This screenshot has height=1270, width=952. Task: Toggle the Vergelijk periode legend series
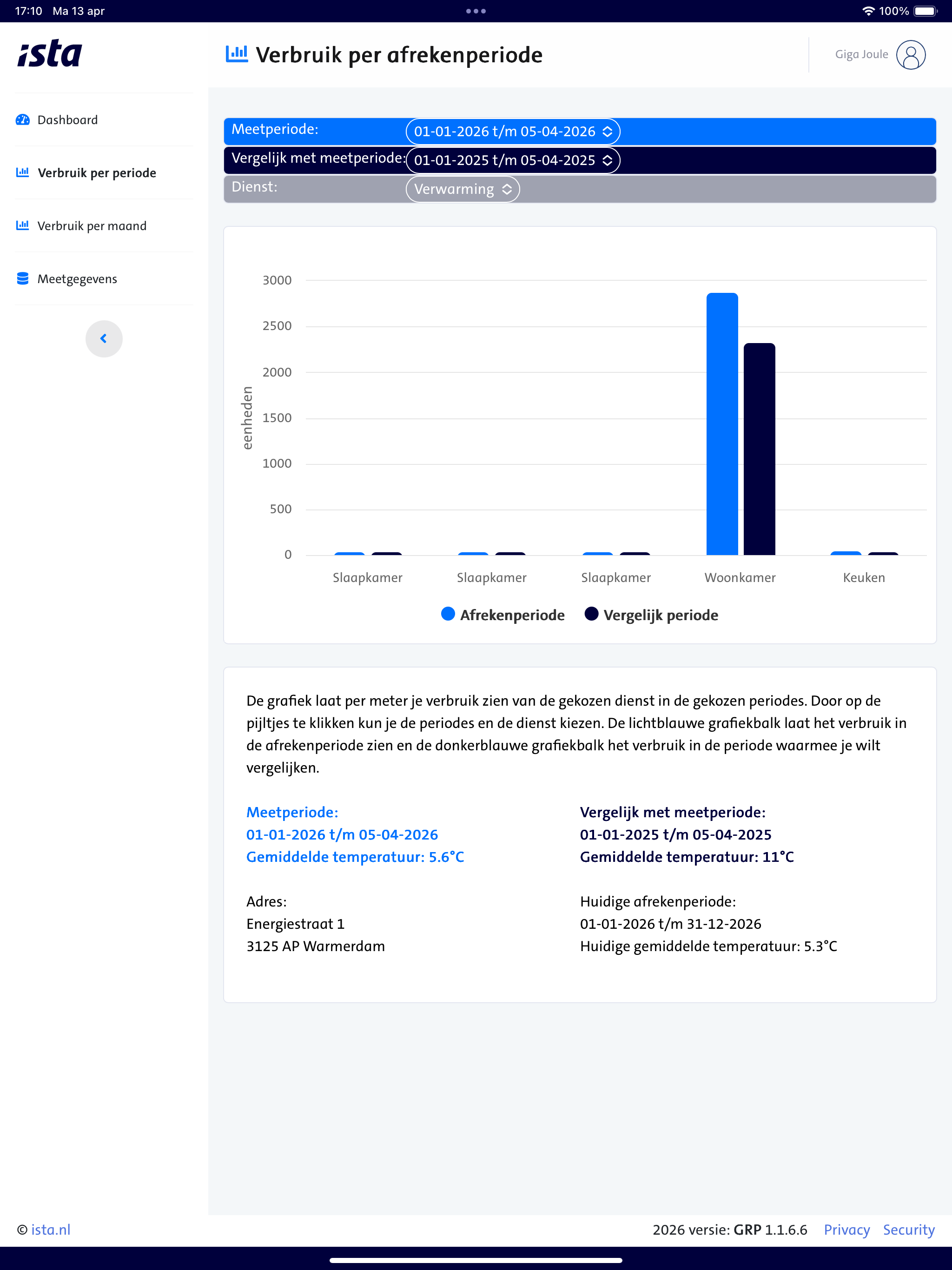(651, 615)
